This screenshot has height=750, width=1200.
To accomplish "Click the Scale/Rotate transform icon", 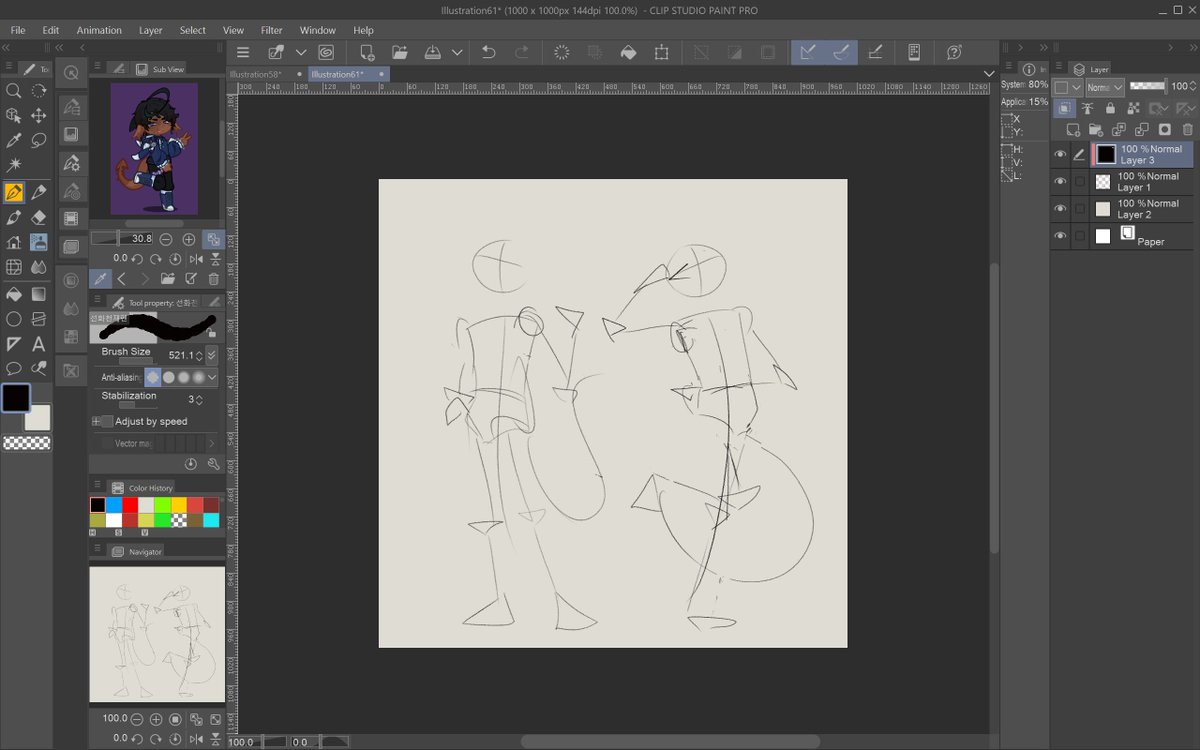I will (661, 52).
